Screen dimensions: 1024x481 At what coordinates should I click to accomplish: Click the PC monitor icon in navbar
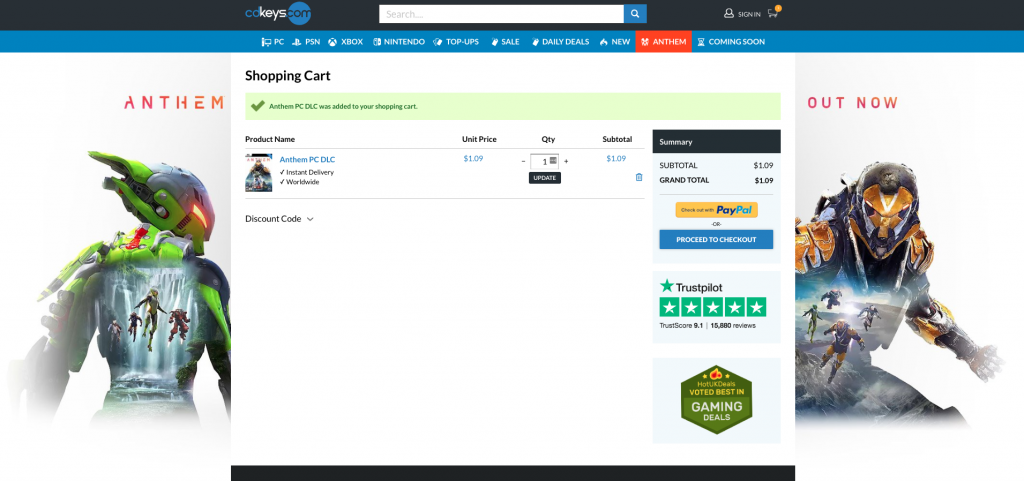click(x=266, y=42)
